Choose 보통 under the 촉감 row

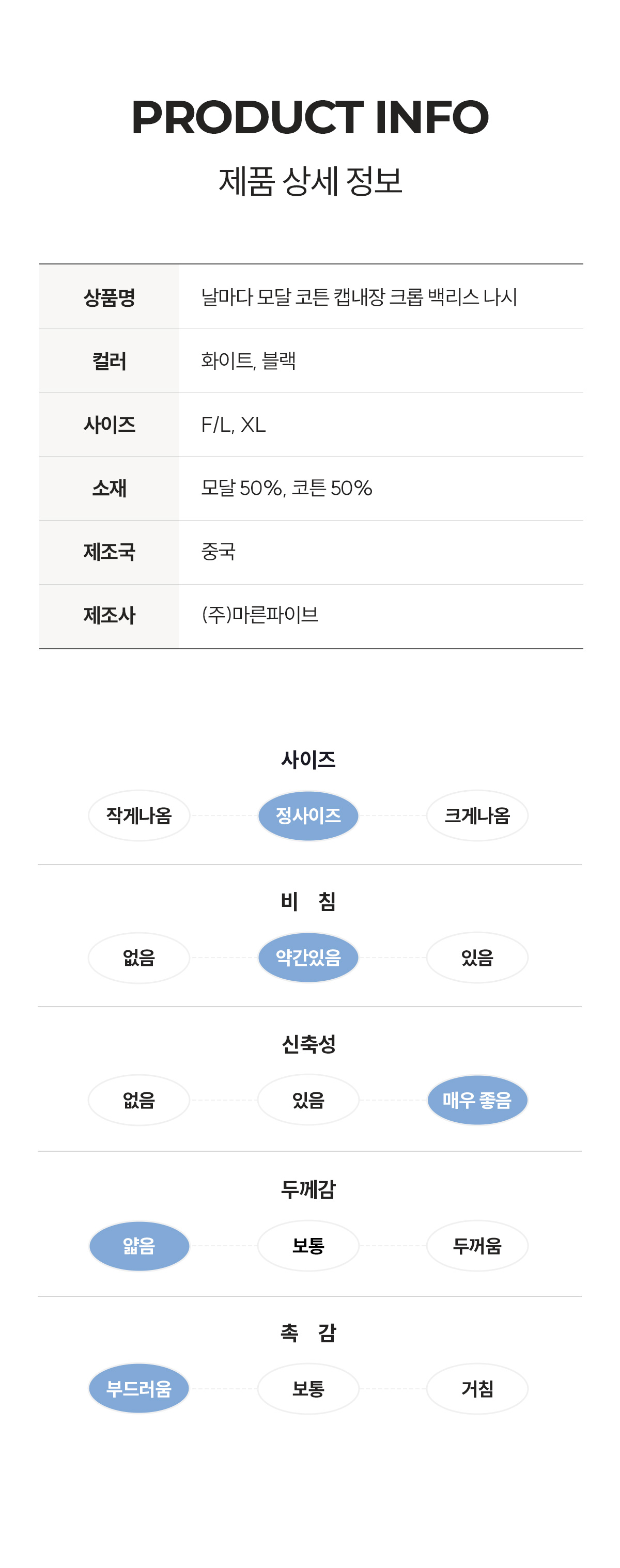(308, 1388)
